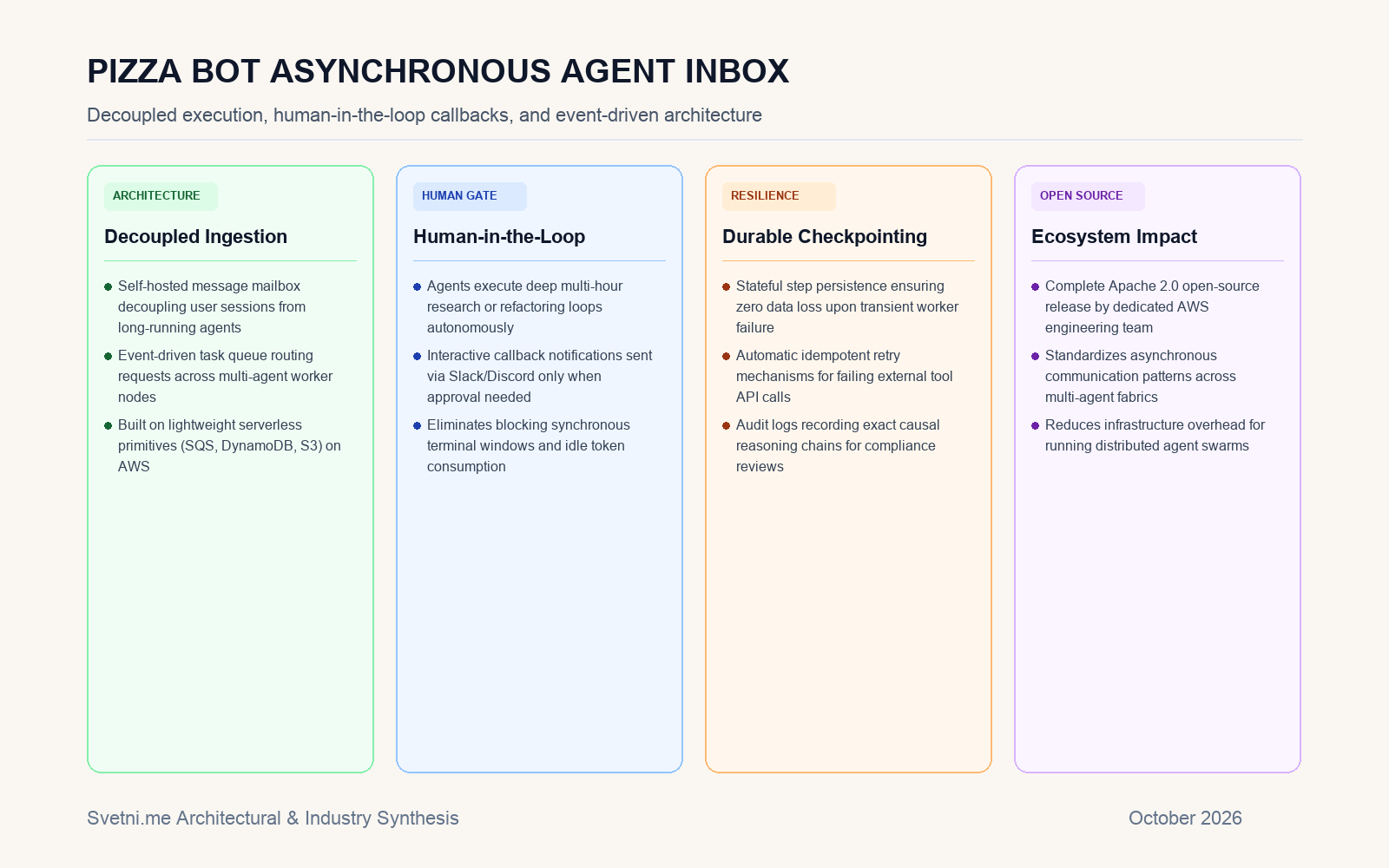Click the RESILIENCE tag badge
The image size is (1389, 868).
coord(779,196)
